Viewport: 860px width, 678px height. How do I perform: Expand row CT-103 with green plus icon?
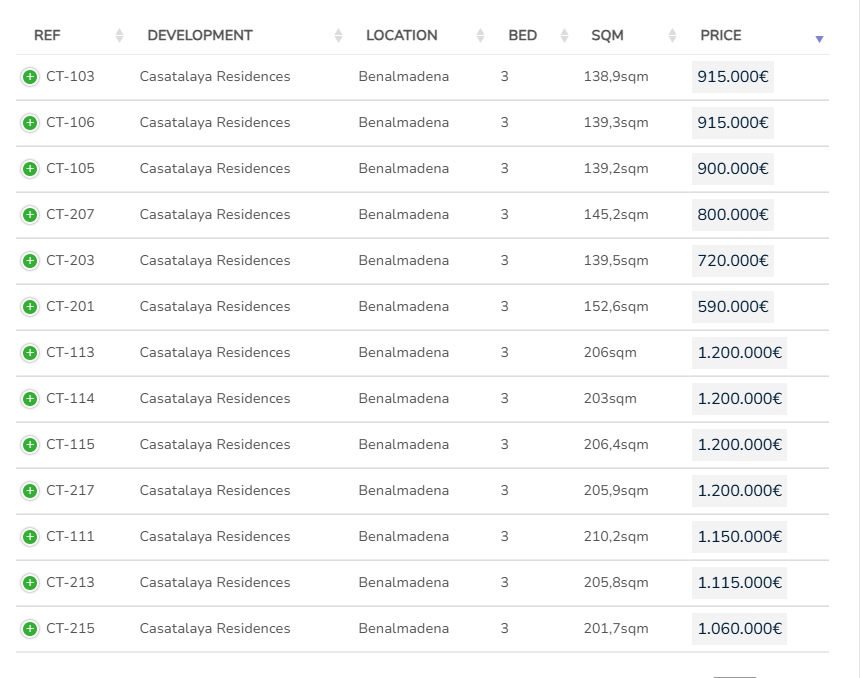coord(30,77)
